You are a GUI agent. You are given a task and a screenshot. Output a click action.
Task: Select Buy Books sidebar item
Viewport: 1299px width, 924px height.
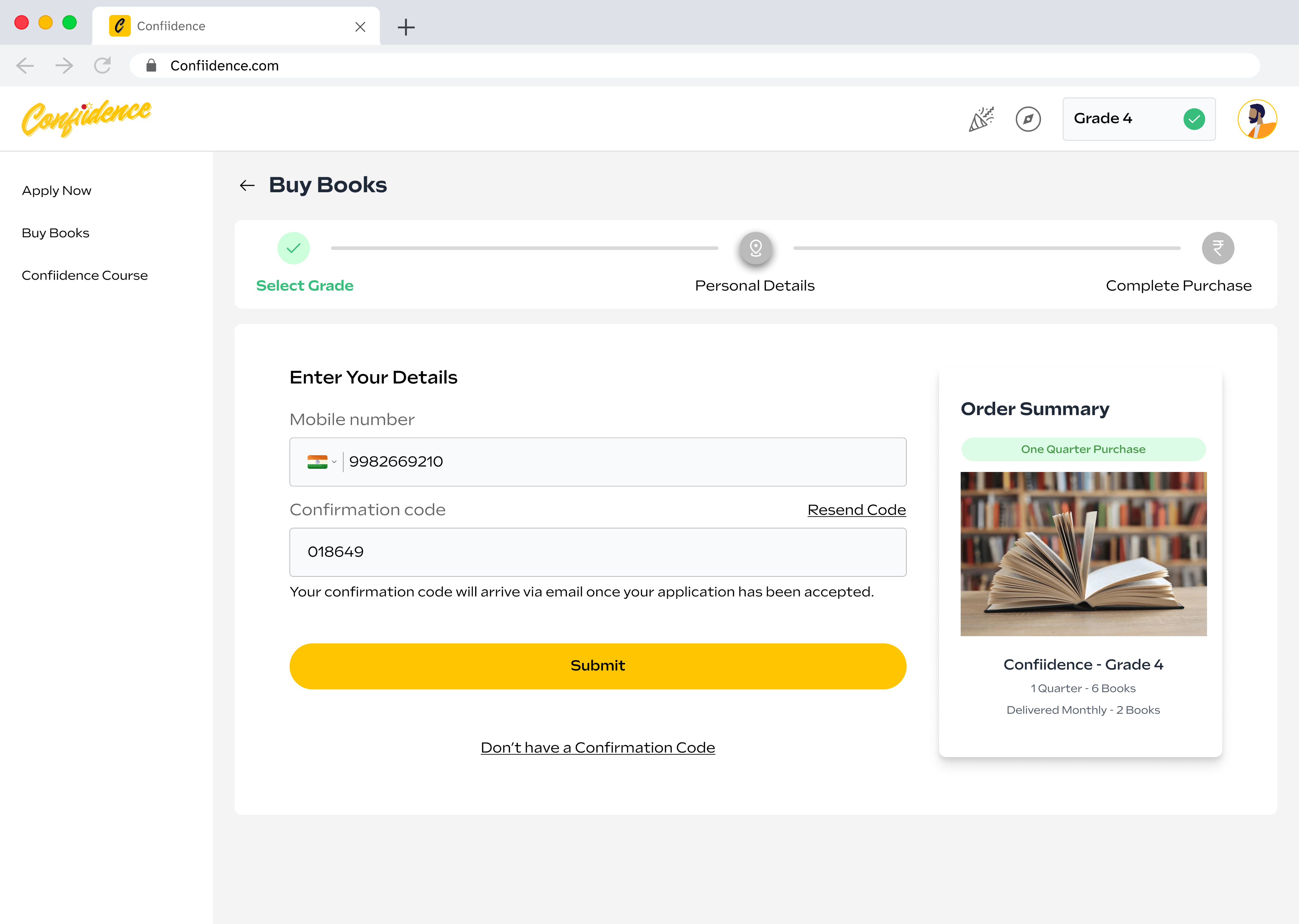[55, 233]
